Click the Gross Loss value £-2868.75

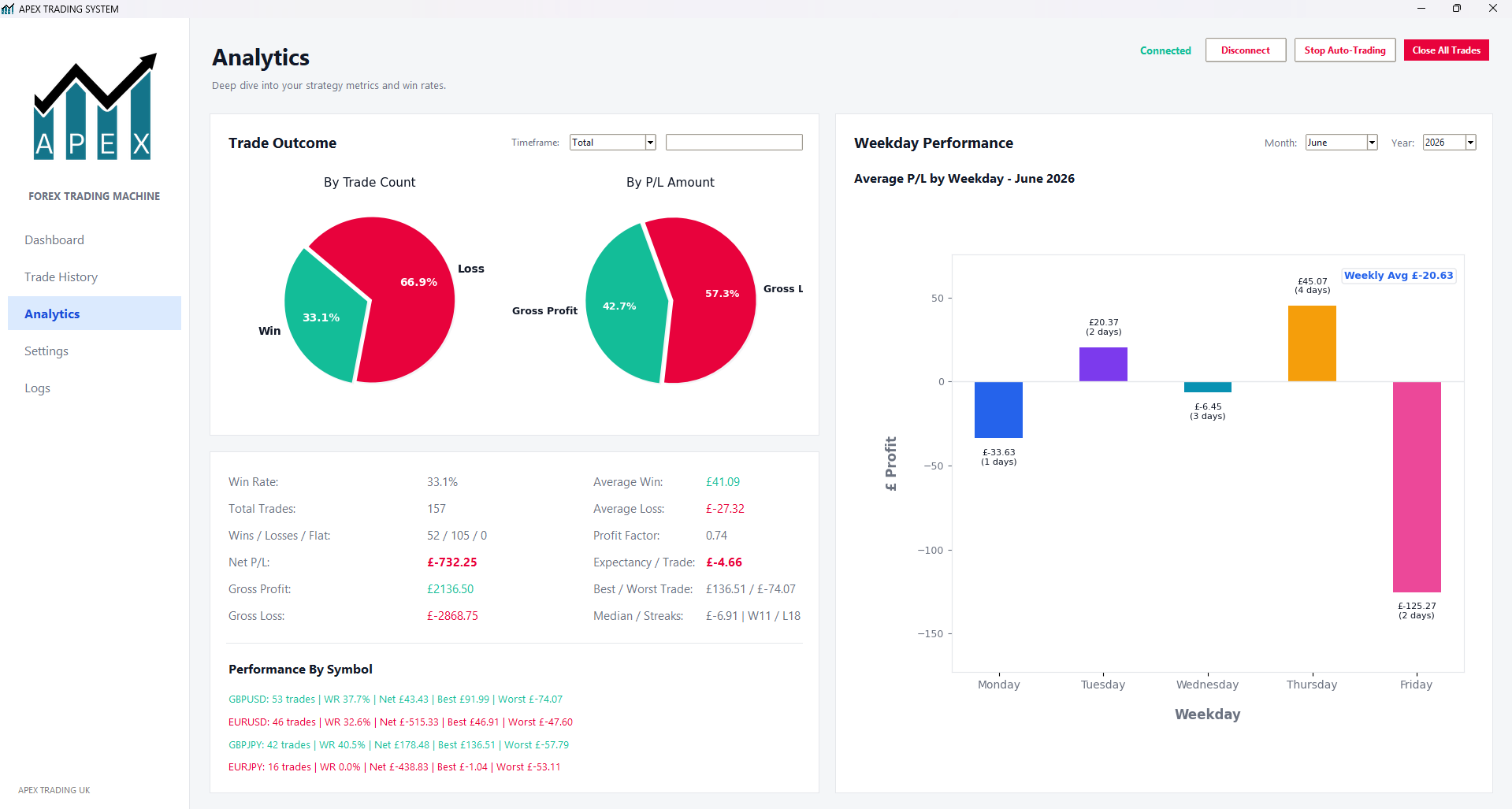[x=452, y=615]
